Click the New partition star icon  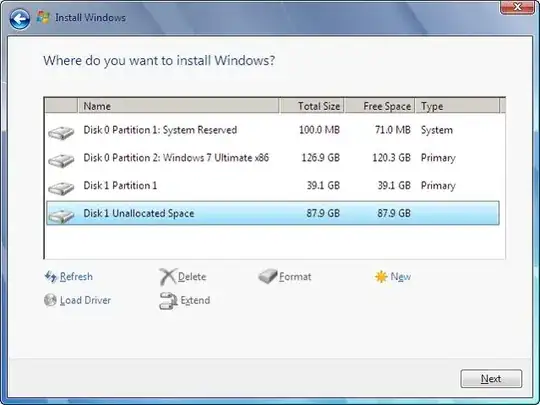point(381,277)
